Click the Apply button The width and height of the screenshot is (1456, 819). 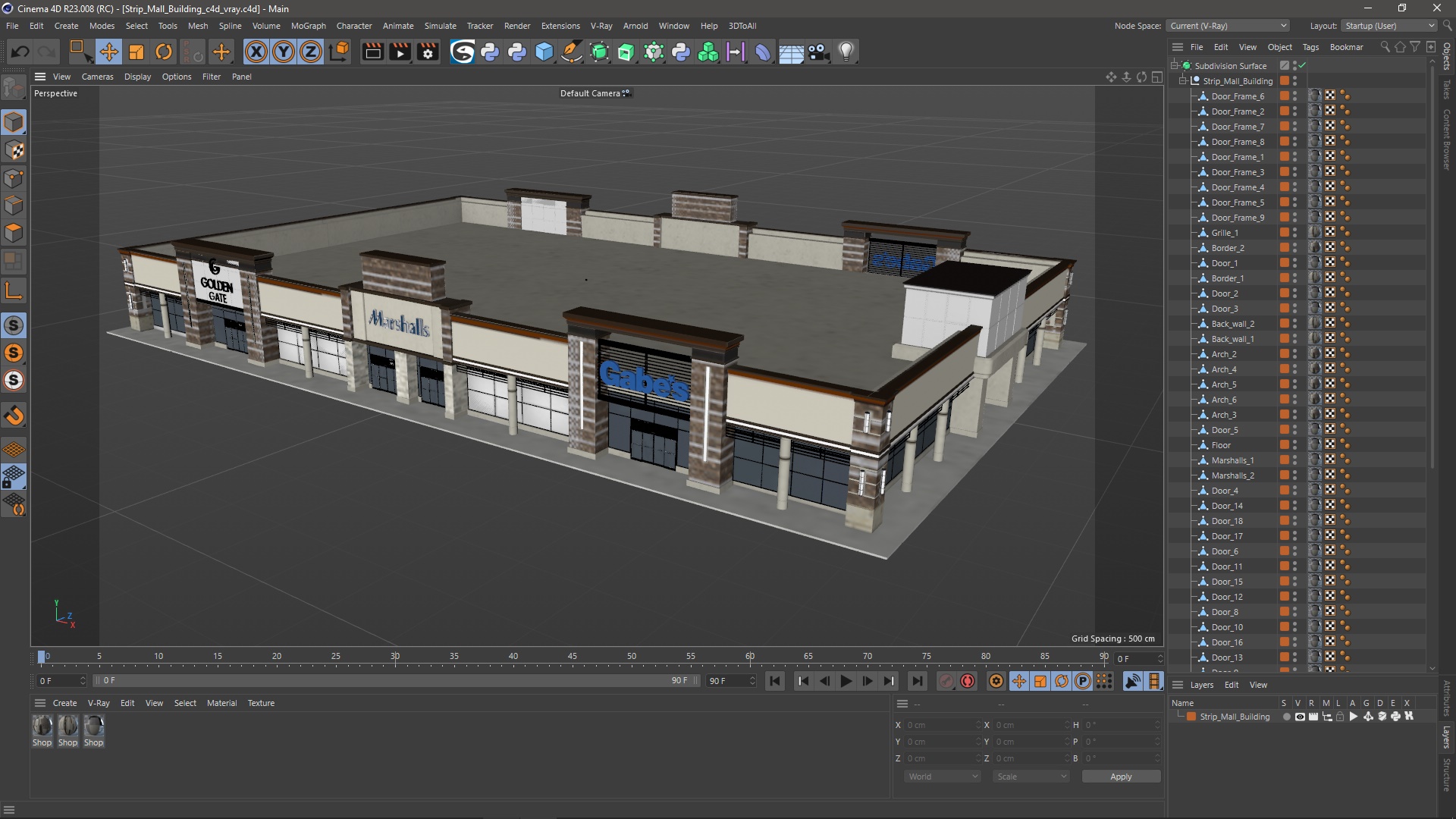click(1120, 777)
